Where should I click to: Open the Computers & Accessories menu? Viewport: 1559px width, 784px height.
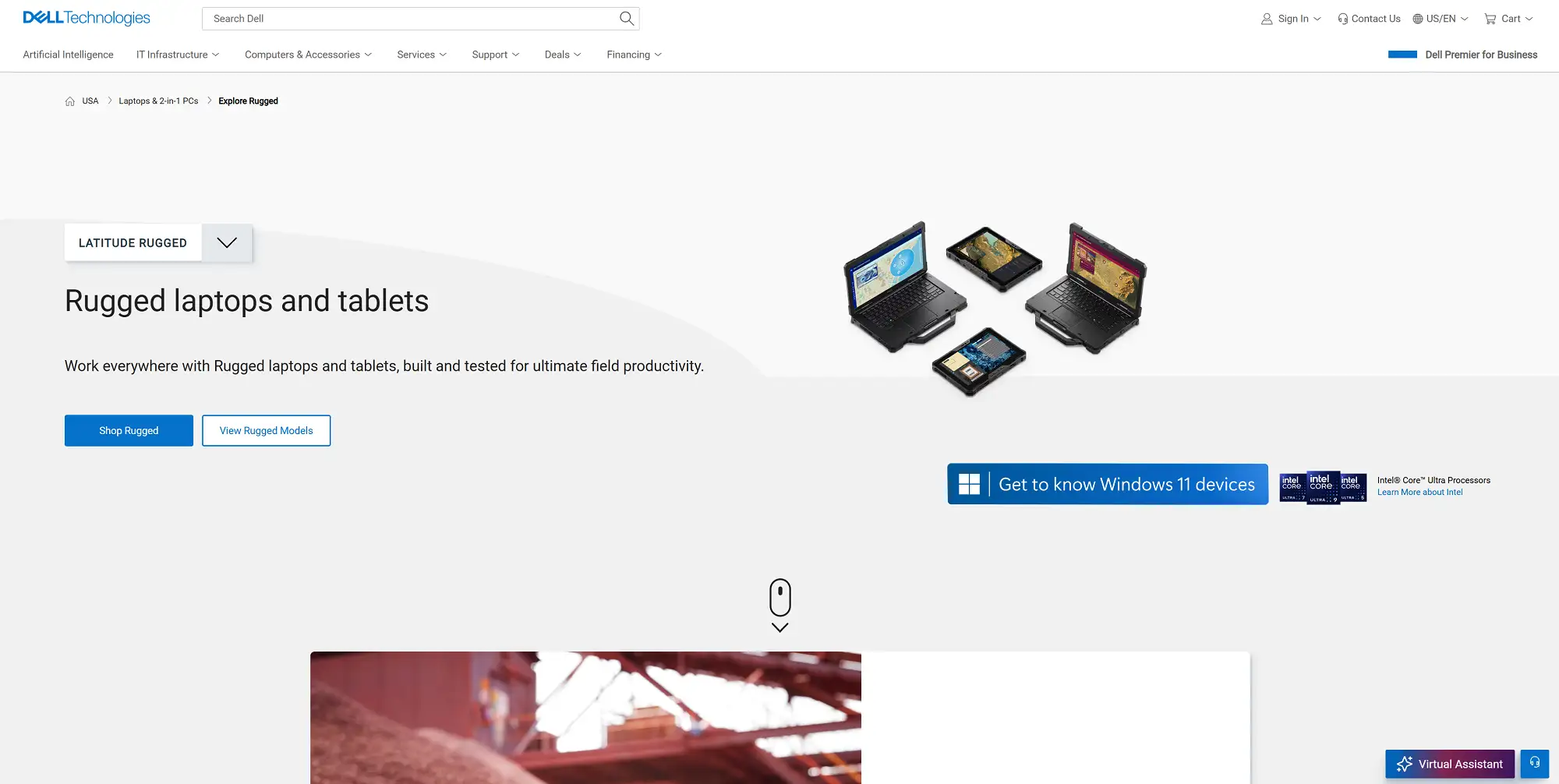[308, 55]
